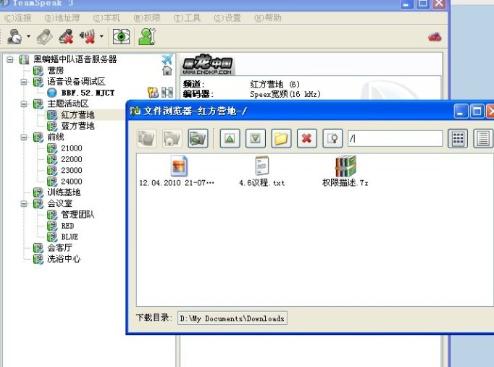Viewport: 494px width, 367px height.
Task: Collapse the 前线 channel group
Action: (x=24, y=137)
